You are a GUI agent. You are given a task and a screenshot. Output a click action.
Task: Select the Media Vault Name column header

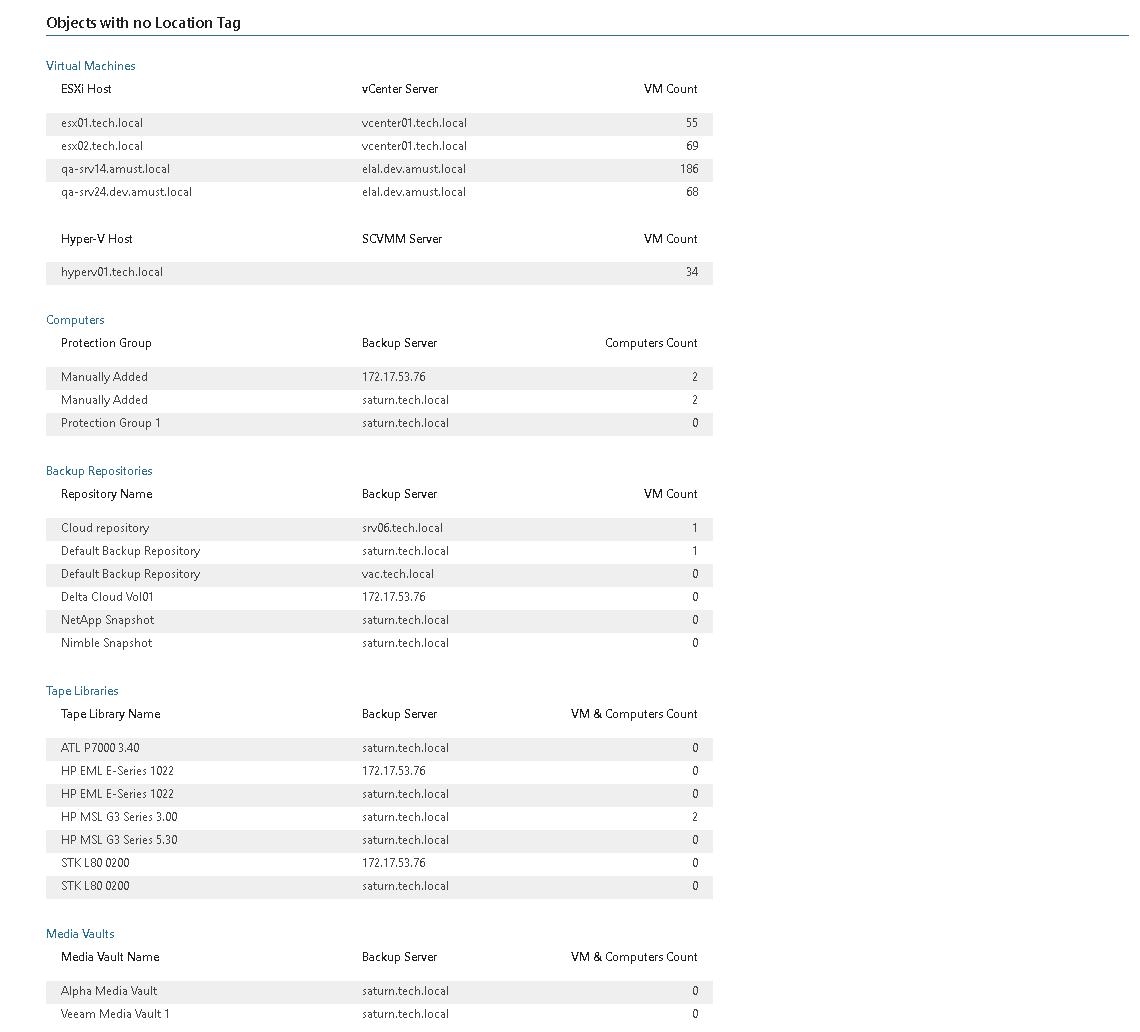(111, 957)
